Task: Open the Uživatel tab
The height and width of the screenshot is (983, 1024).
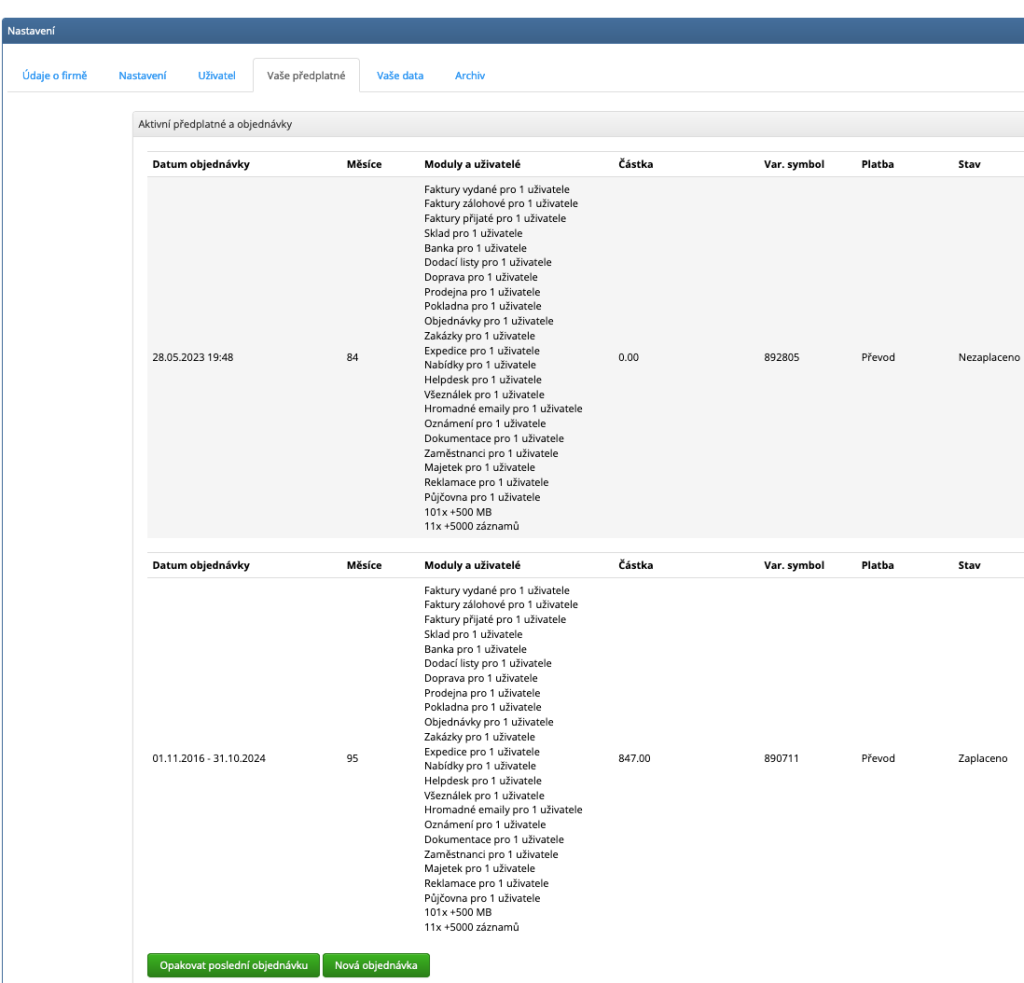Action: click(217, 76)
